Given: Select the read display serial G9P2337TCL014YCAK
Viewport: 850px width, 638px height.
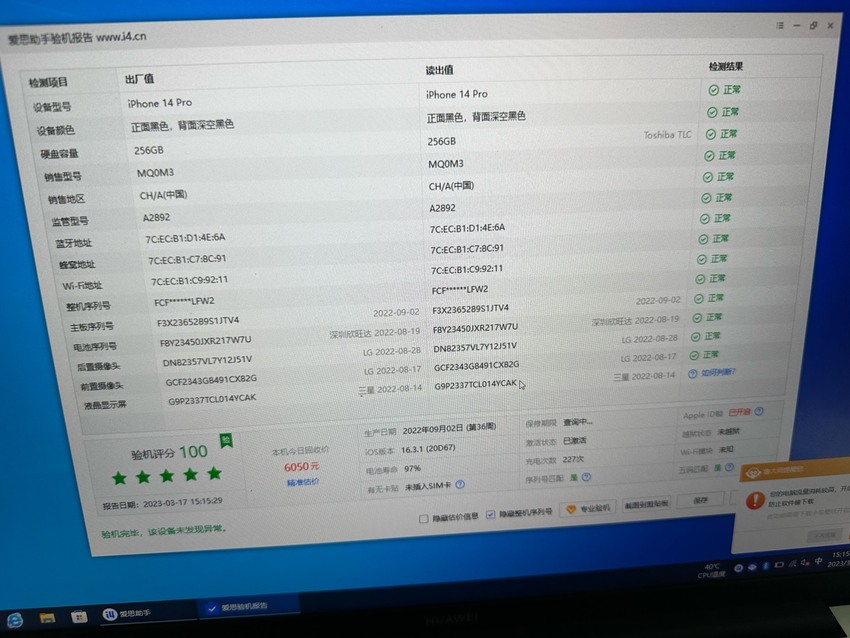Looking at the screenshot, I should click(x=475, y=384).
